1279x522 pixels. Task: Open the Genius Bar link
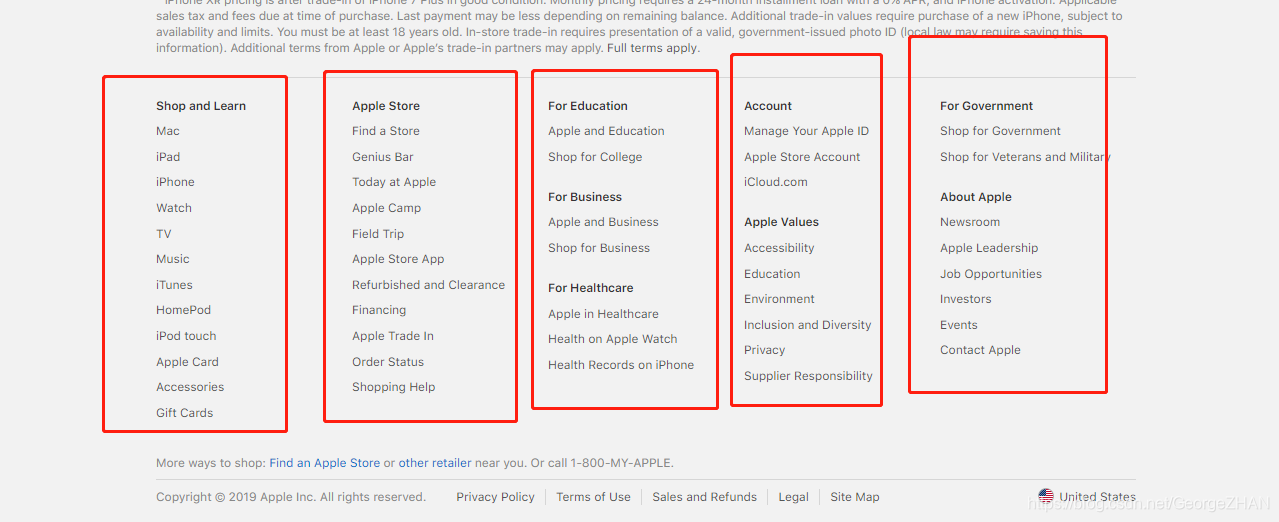(x=383, y=157)
